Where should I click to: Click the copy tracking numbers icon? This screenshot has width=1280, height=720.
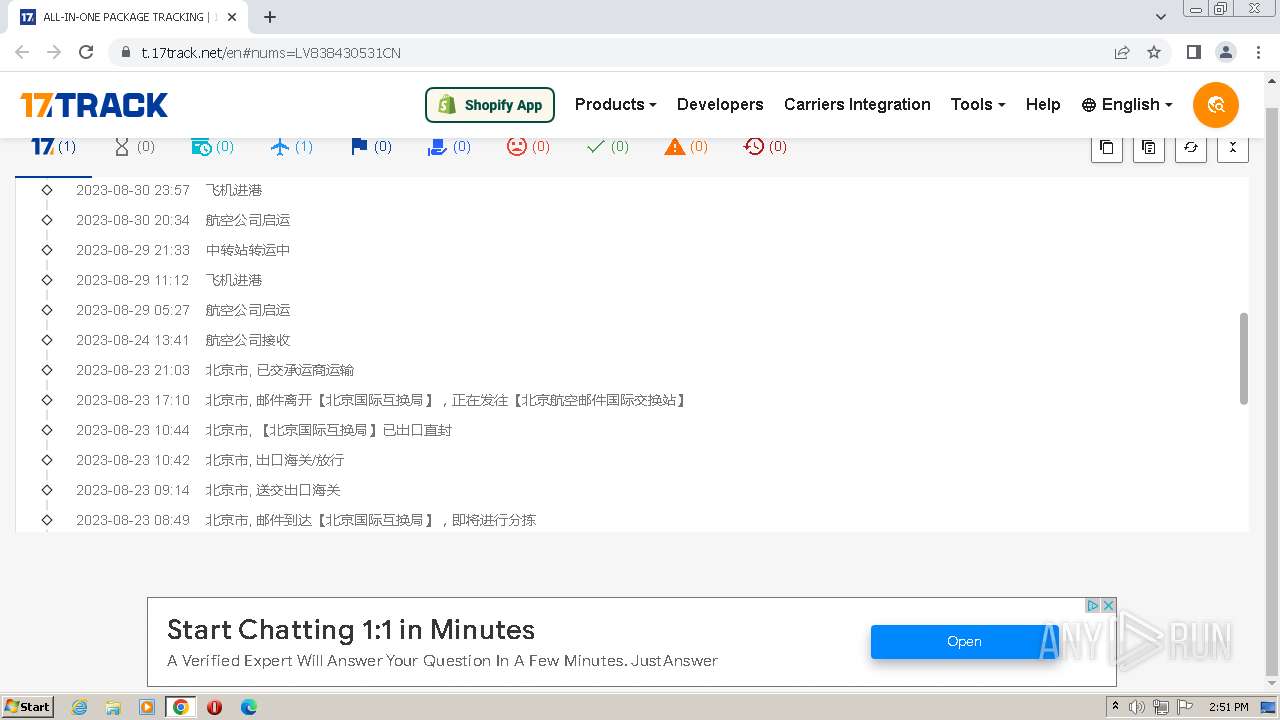[x=1106, y=147]
